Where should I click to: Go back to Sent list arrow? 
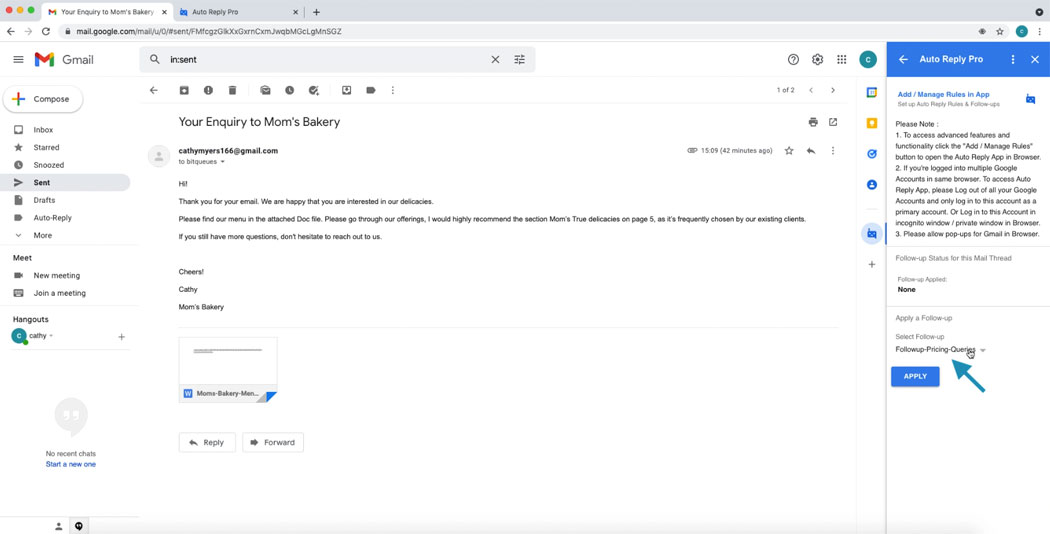tap(154, 90)
